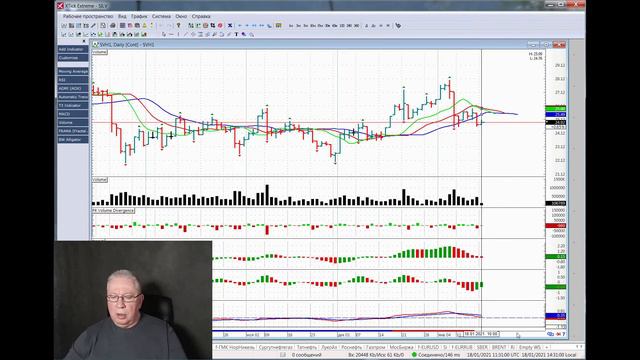Image resolution: width=640 pixels, height=360 pixels.
Task: Click the tag icon at toolbar end
Action: (x=398, y=25)
